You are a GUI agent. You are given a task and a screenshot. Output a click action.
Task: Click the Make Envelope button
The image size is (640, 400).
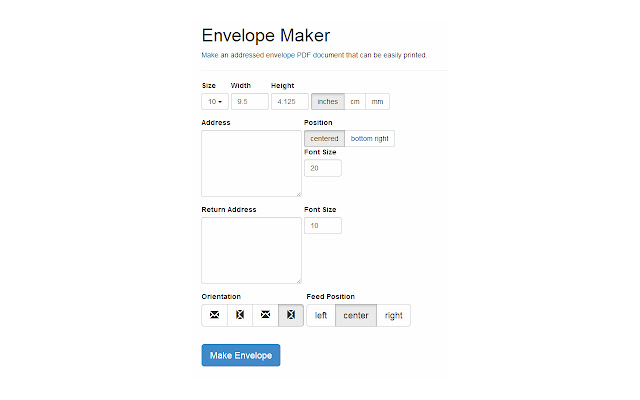coord(241,356)
